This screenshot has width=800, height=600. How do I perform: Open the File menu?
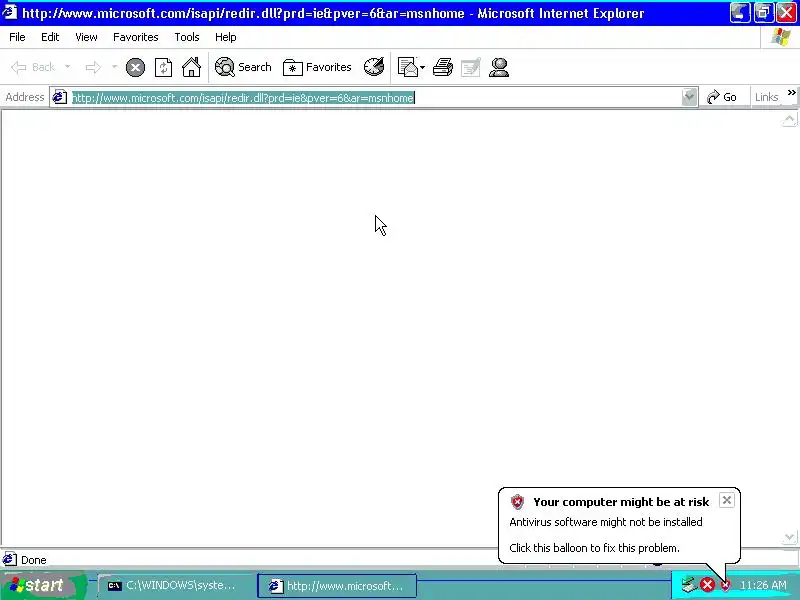17,37
